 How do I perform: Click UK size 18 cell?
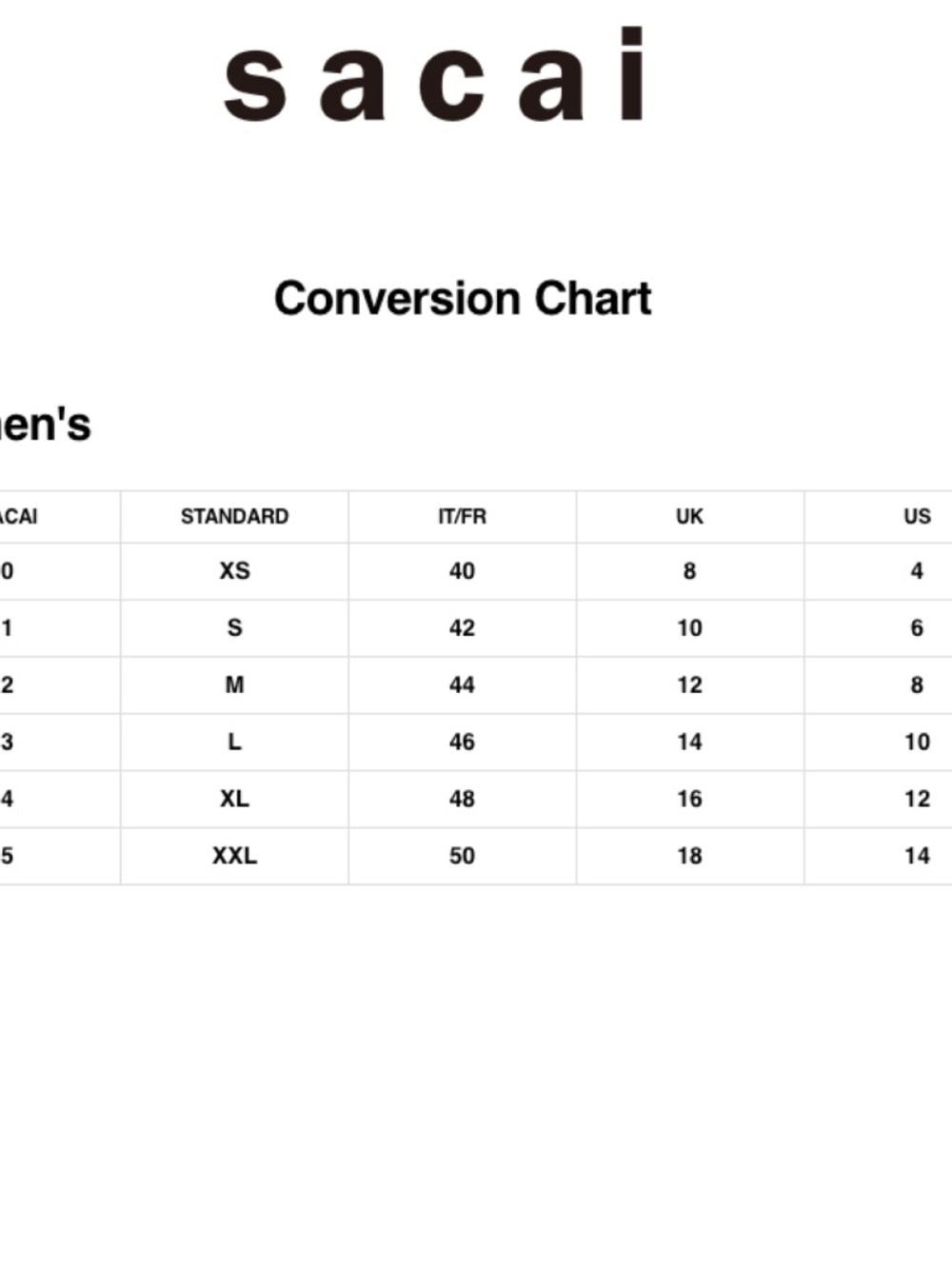point(689,856)
